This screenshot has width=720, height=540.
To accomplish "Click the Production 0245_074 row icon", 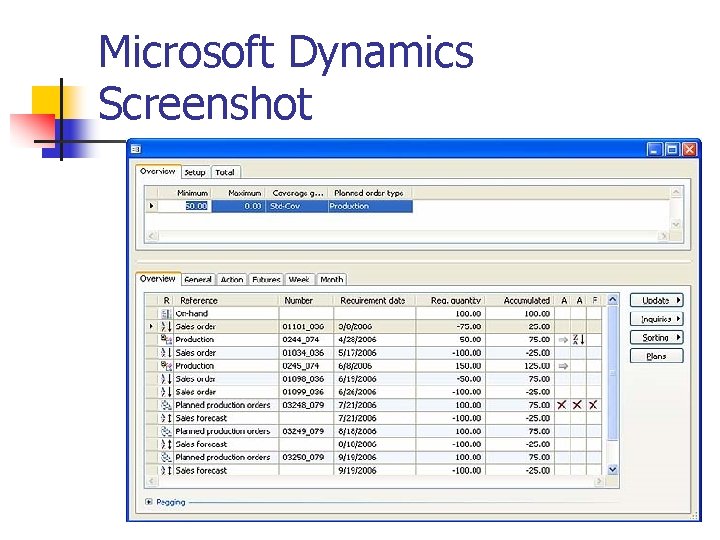I will (166, 366).
